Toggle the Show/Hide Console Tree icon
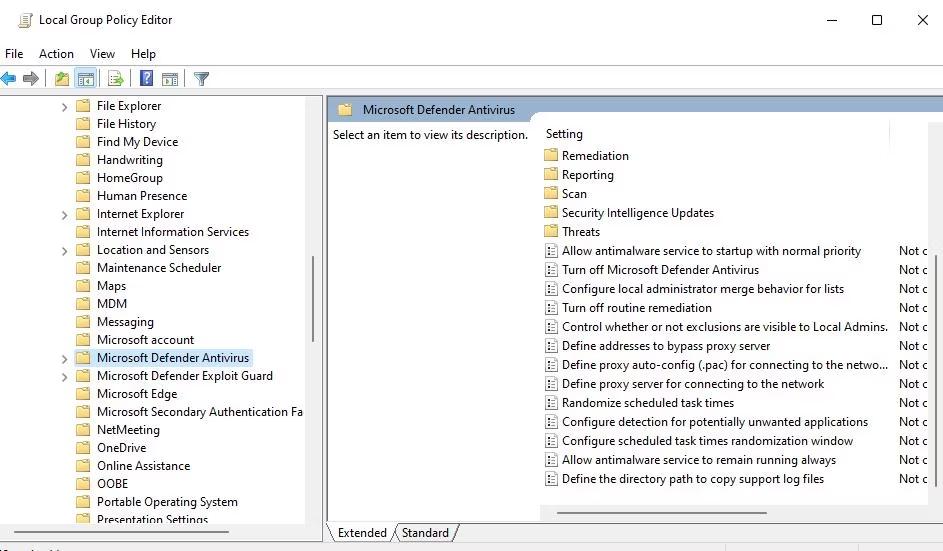943x551 pixels. pos(86,79)
